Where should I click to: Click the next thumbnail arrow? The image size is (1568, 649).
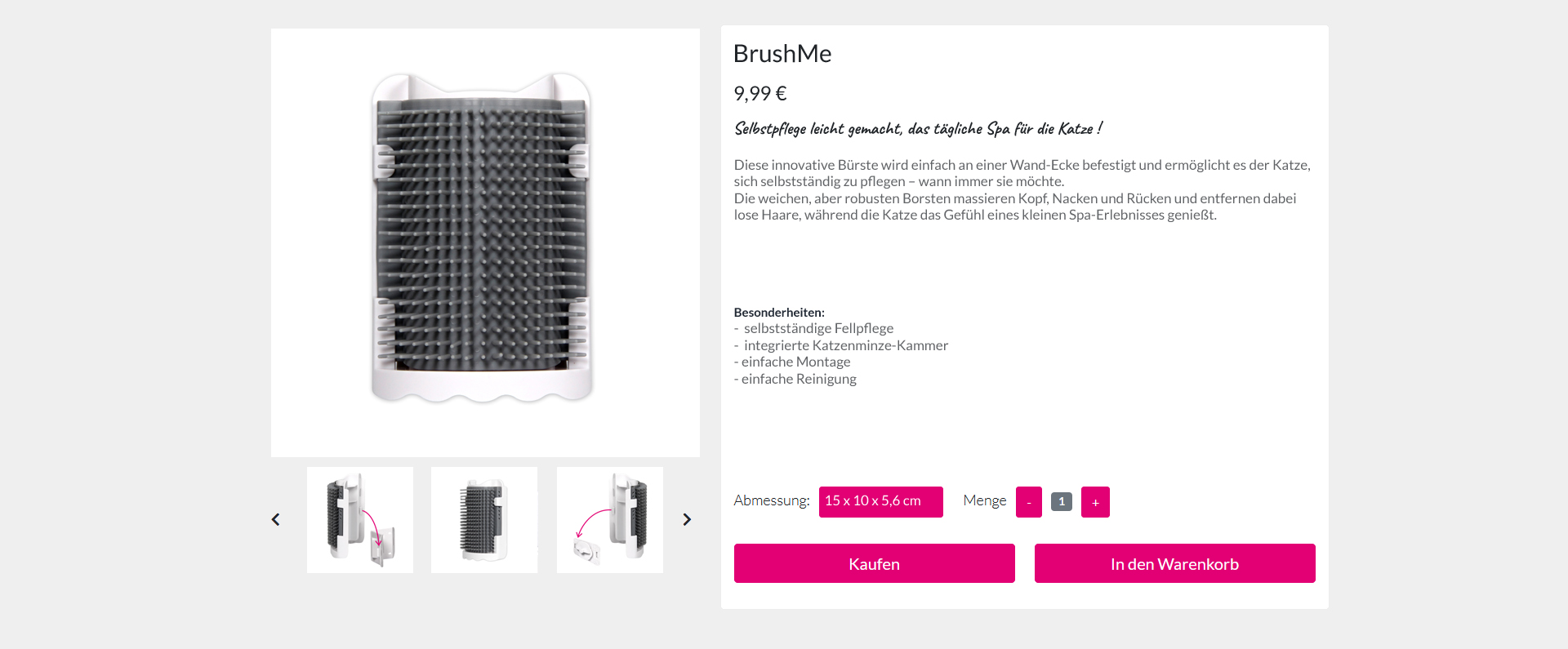pyautogui.click(x=687, y=520)
